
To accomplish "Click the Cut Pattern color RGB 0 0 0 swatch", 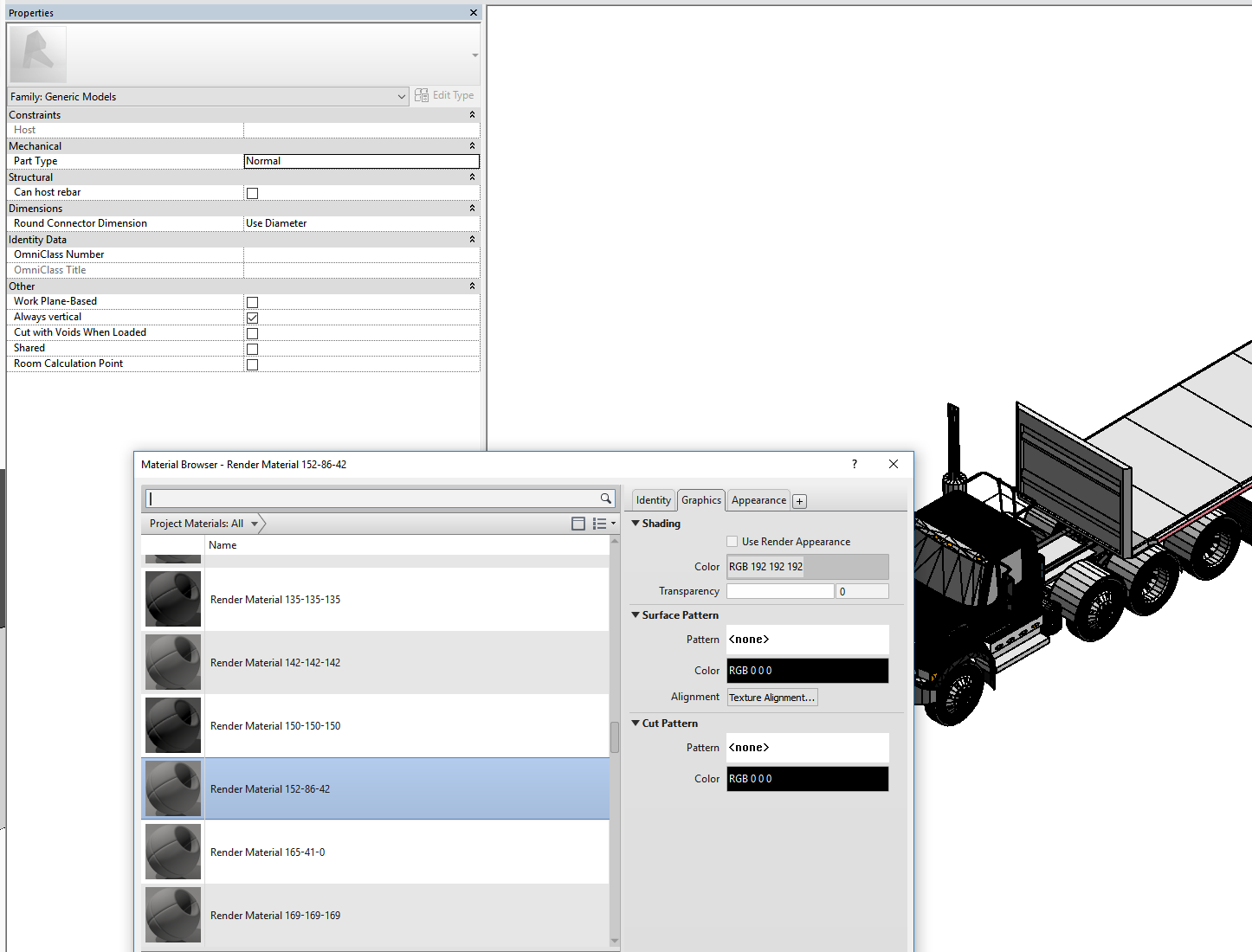I will coord(808,779).
